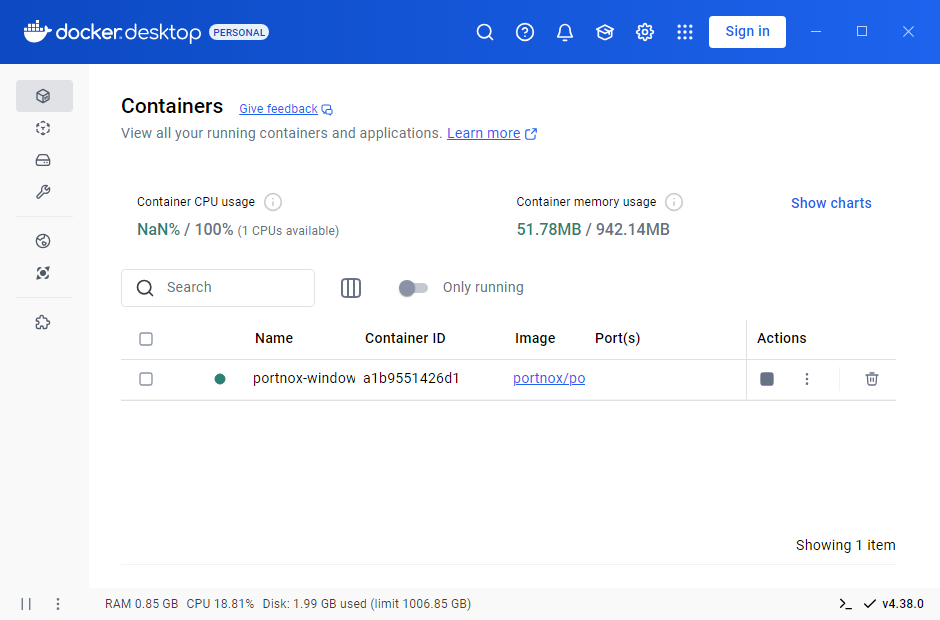The image size is (940, 620).
Task: Open the Containers view in sidebar
Action: (44, 96)
